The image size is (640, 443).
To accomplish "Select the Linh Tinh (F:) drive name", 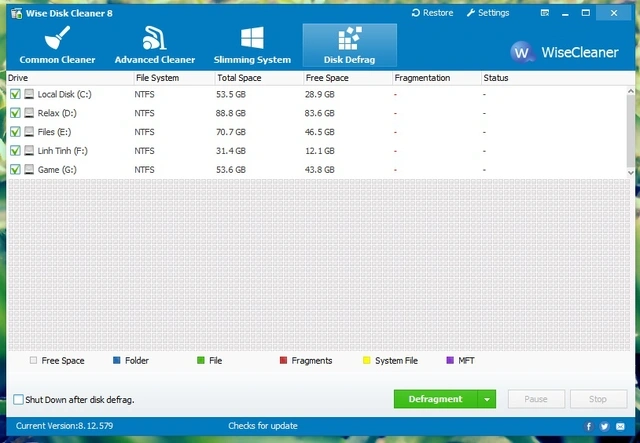I will (62, 151).
